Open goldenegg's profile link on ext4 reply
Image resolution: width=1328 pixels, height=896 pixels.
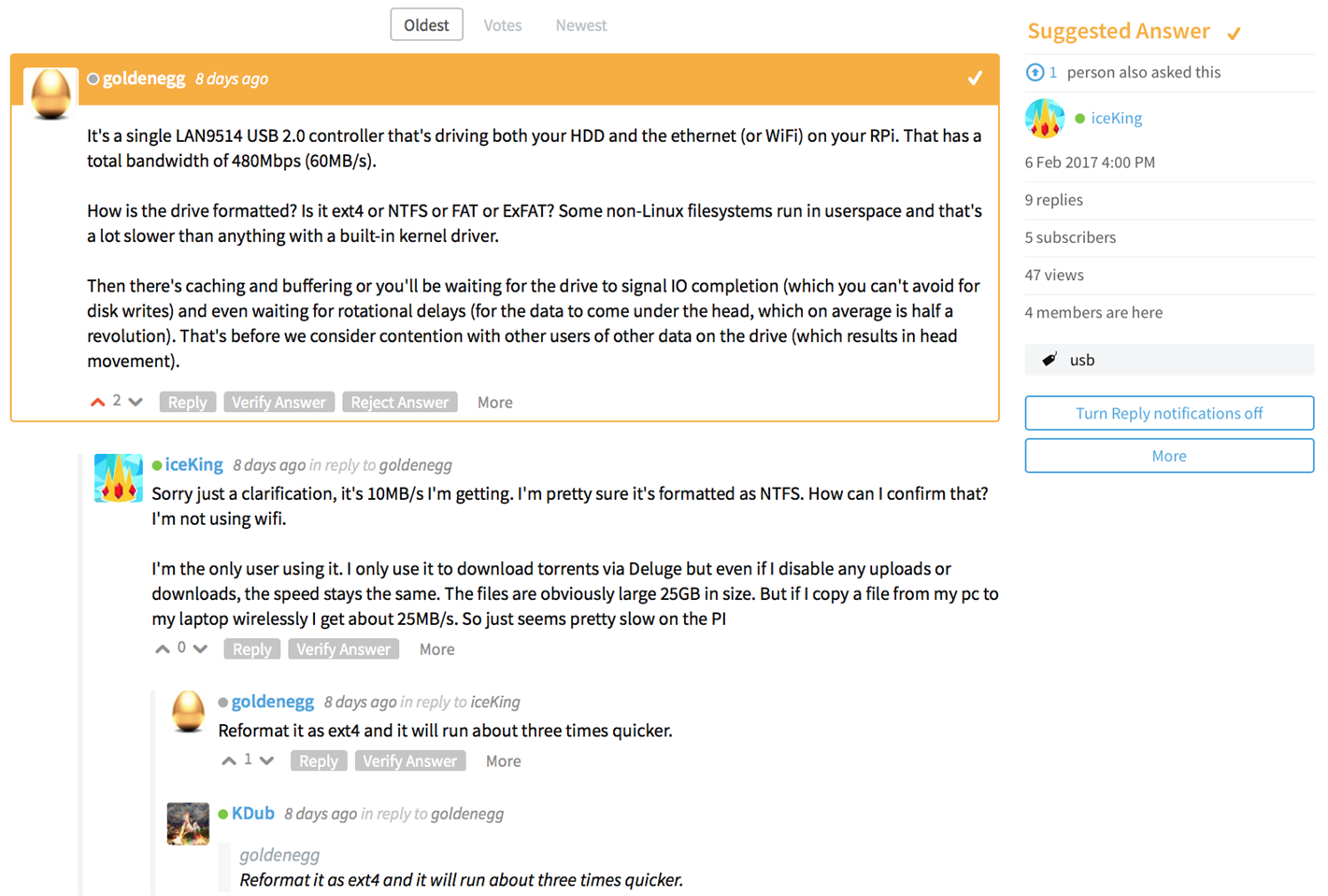pyautogui.click(x=273, y=702)
